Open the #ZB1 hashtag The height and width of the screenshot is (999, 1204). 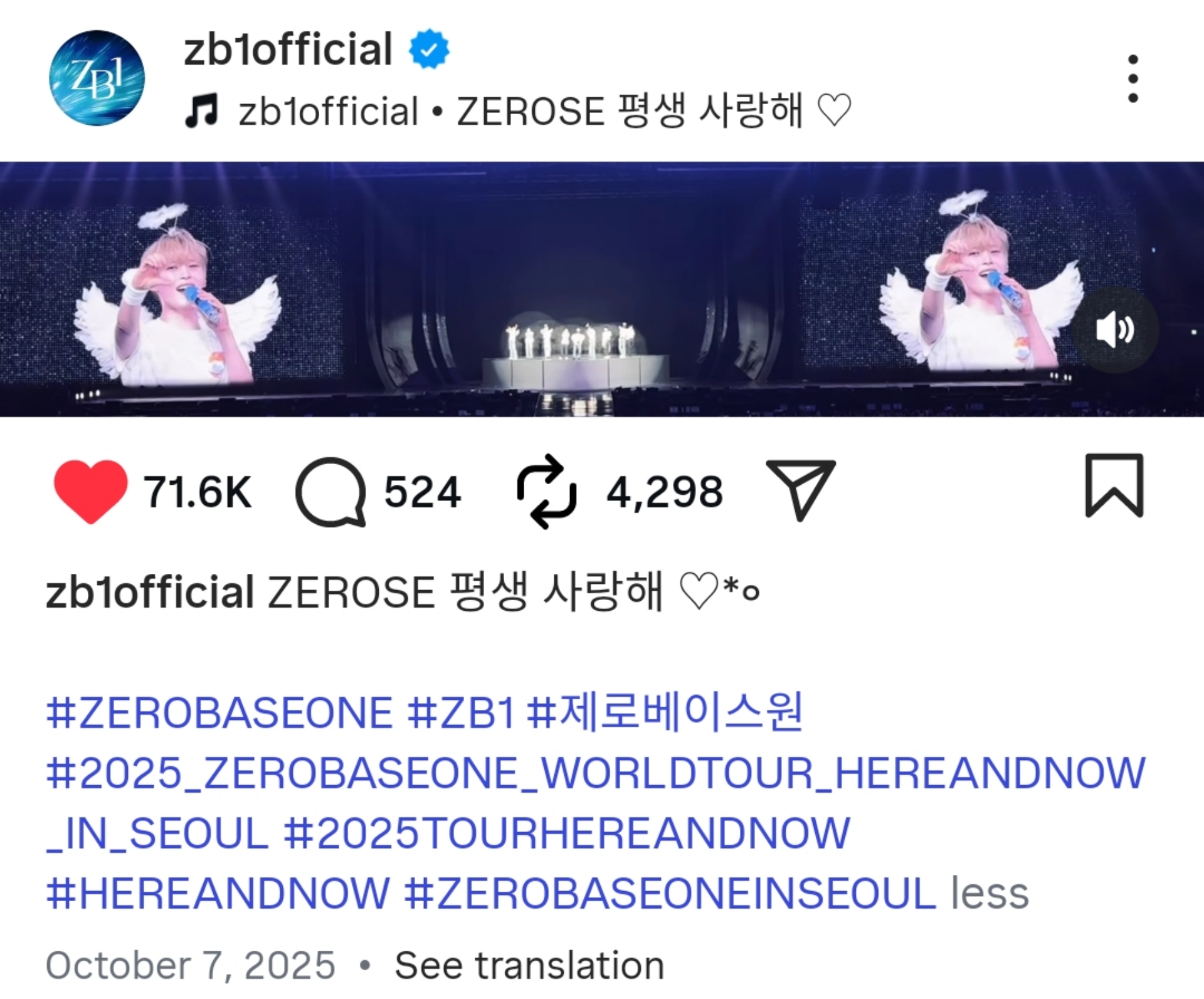tap(461, 713)
